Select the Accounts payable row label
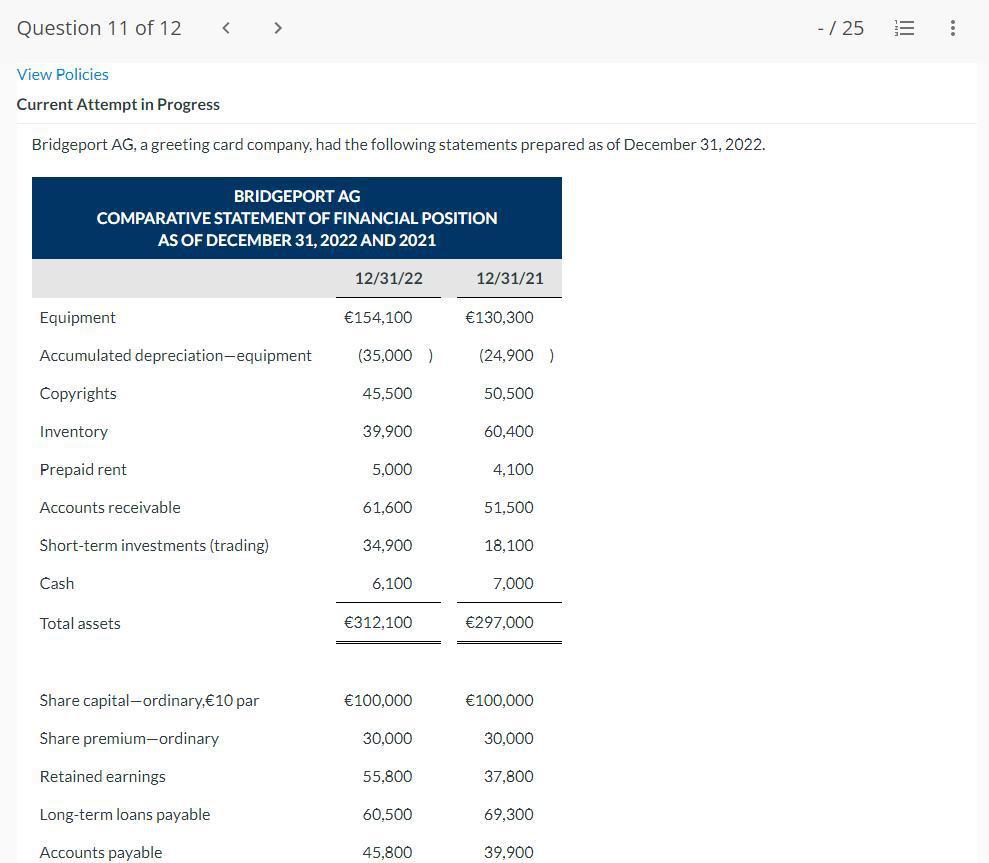The image size is (989, 863). [x=101, y=852]
